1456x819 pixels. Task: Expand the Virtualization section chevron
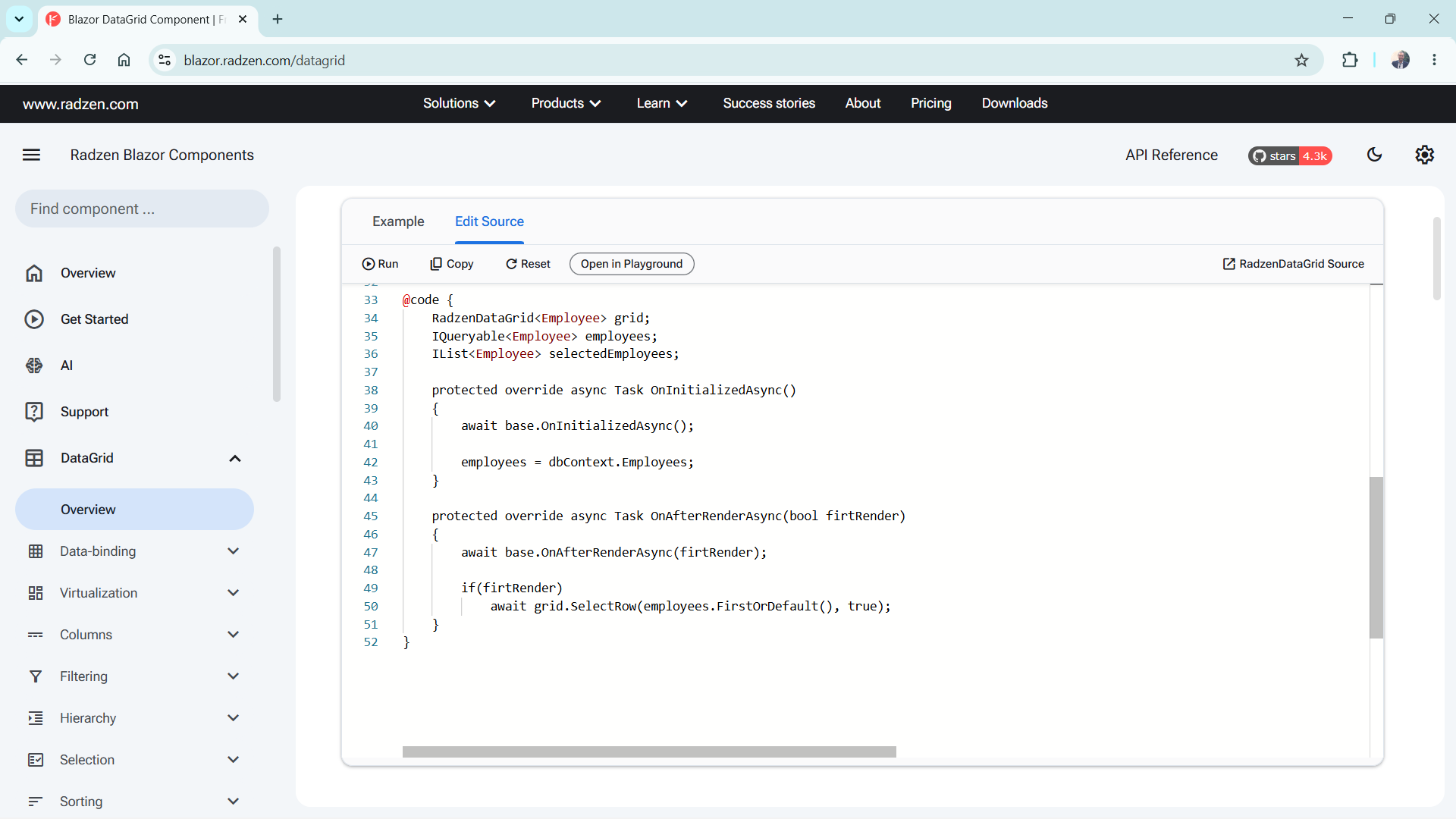tap(234, 593)
